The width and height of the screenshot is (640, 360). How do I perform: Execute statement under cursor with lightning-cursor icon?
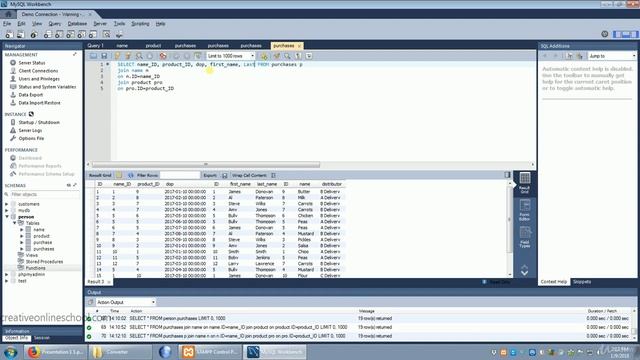pyautogui.click(x=128, y=56)
